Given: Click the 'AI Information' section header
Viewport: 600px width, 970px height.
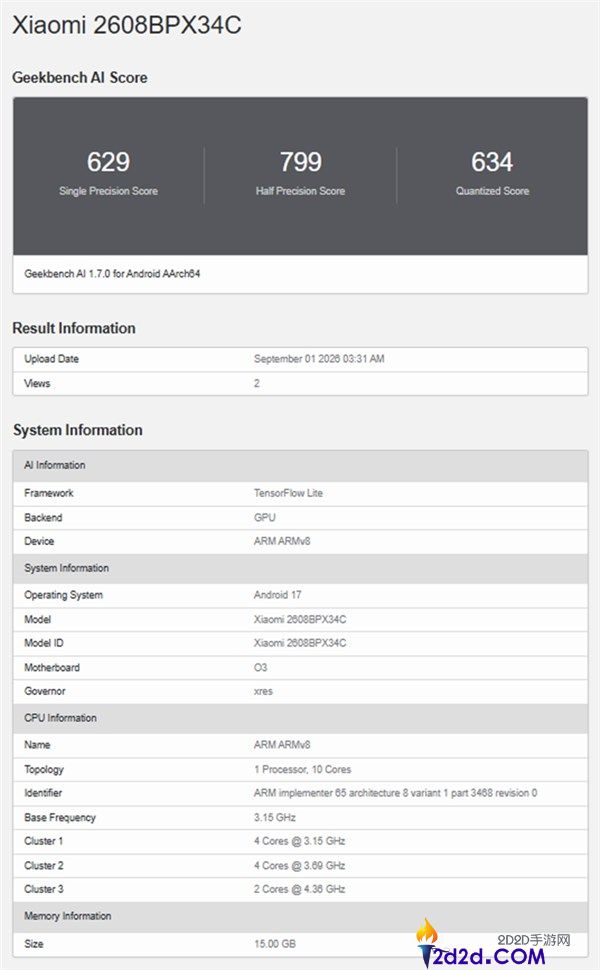Looking at the screenshot, I should [301, 466].
